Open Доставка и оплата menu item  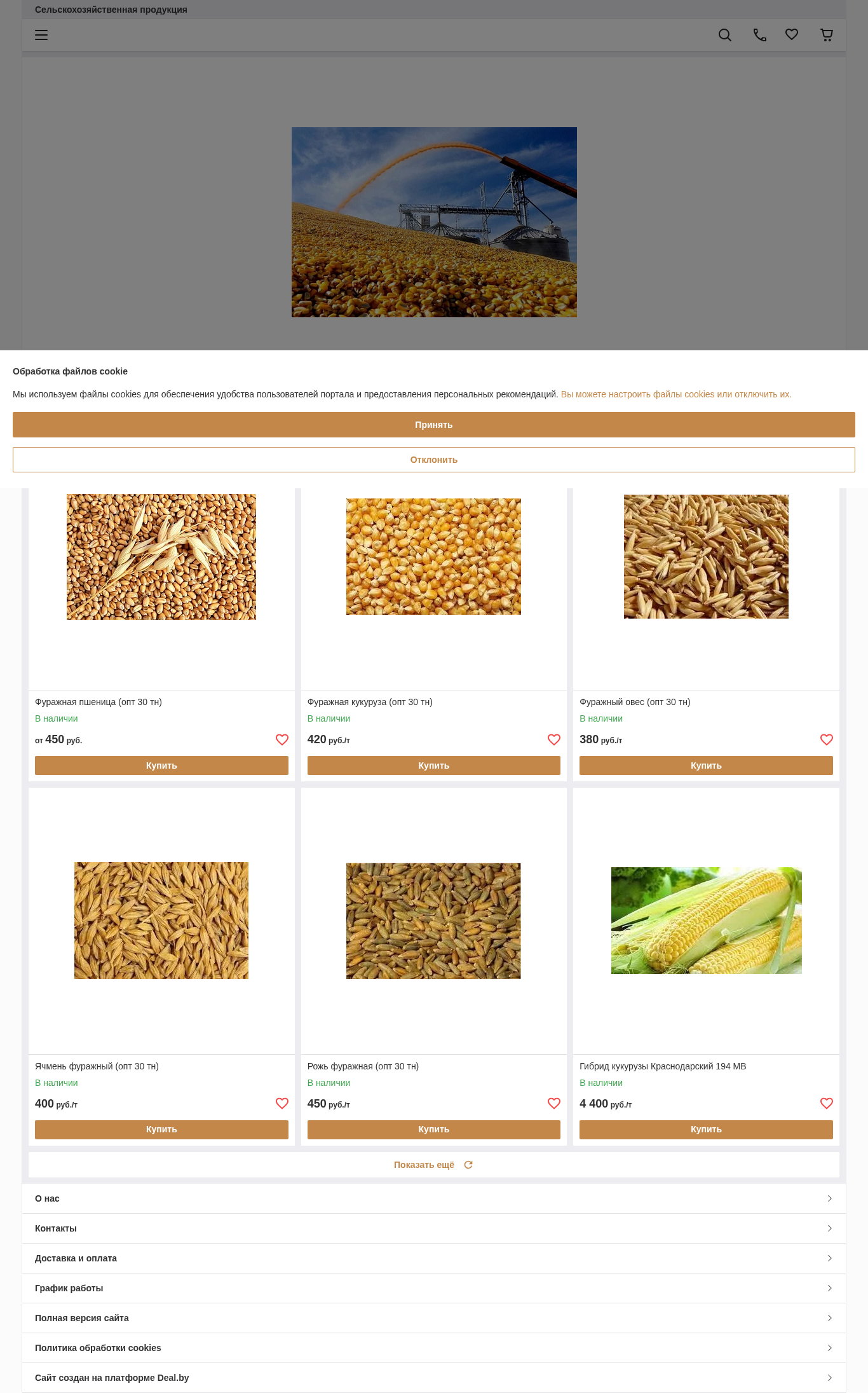[434, 1258]
